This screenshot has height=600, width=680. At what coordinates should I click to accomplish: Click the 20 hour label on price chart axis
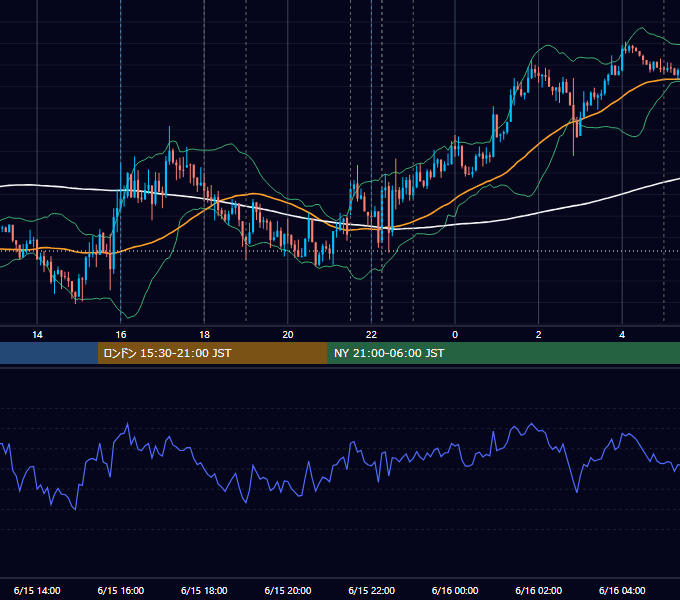click(x=288, y=335)
